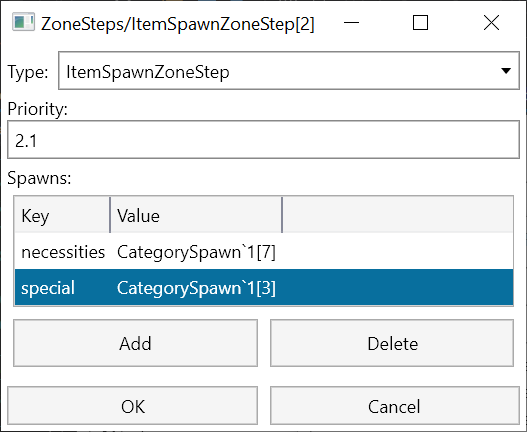527x432 pixels.
Task: Select the necessities key cell
Action: [x=63, y=252]
